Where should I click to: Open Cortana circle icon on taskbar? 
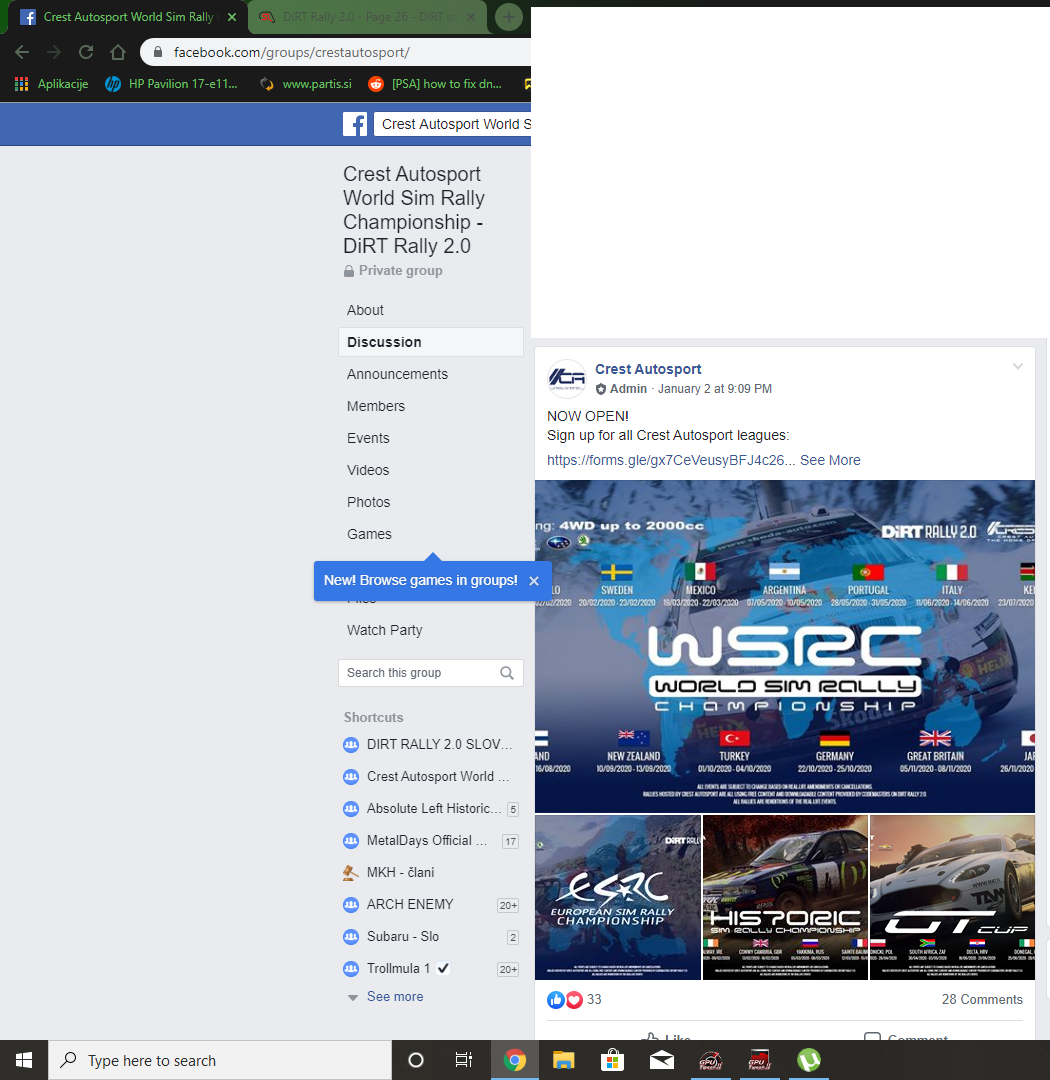pos(416,1061)
